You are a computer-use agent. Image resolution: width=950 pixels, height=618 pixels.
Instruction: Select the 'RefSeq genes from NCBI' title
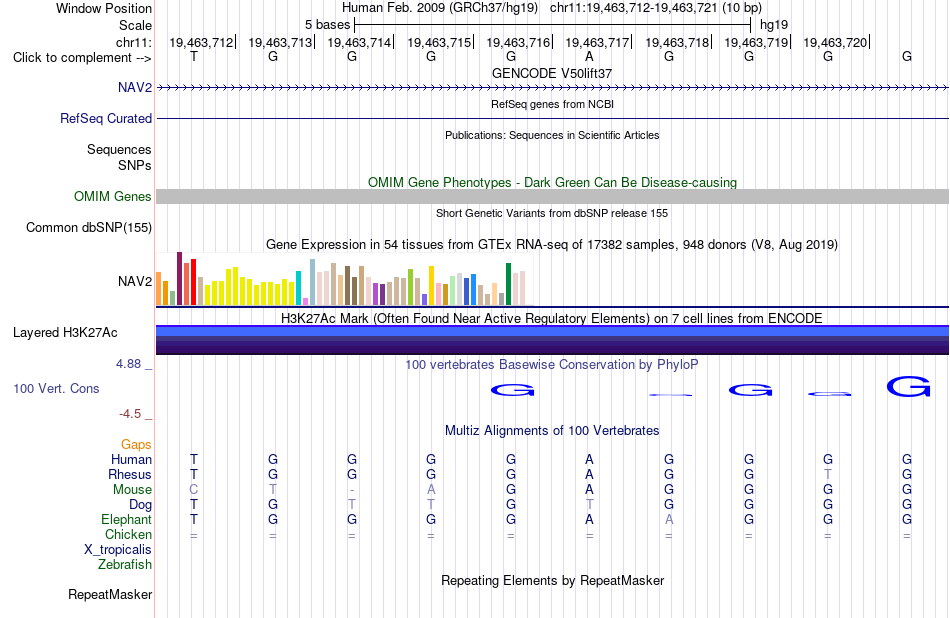coord(552,104)
